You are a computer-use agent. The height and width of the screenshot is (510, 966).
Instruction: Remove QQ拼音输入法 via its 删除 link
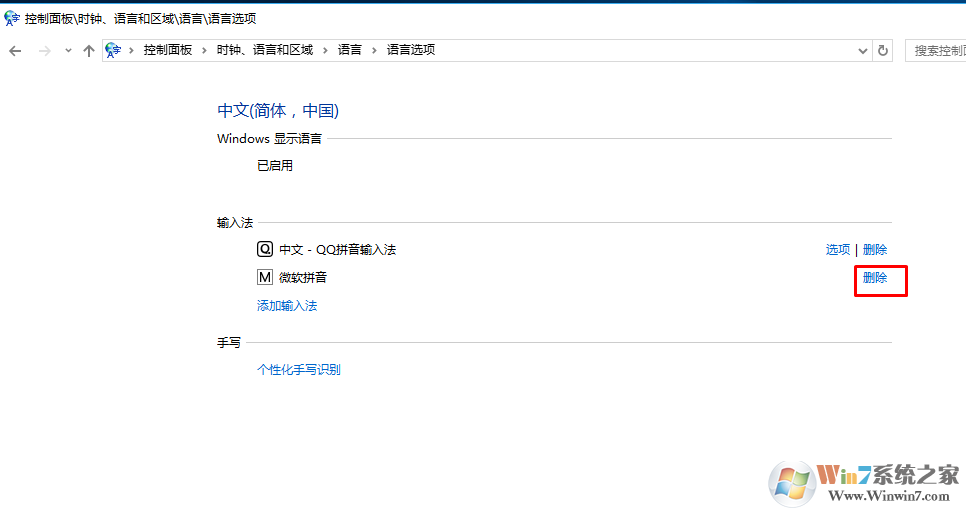tap(875, 250)
